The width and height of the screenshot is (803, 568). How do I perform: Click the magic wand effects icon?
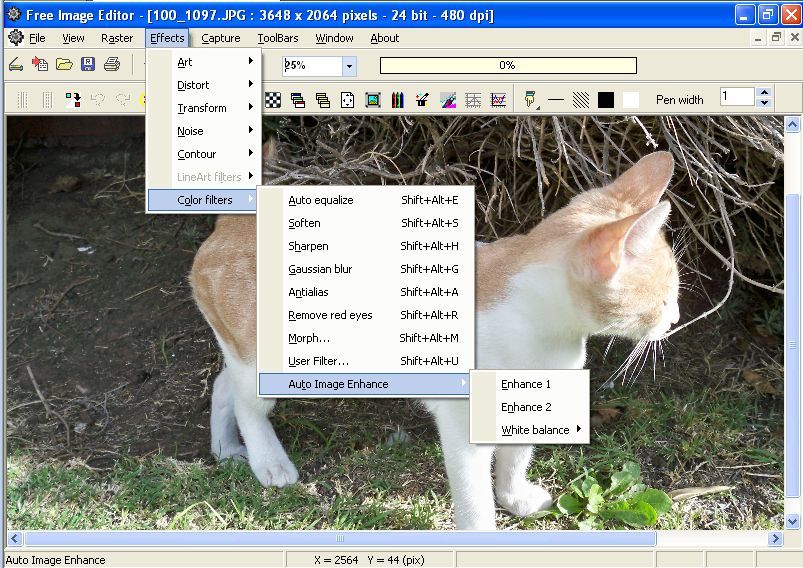[x=422, y=100]
